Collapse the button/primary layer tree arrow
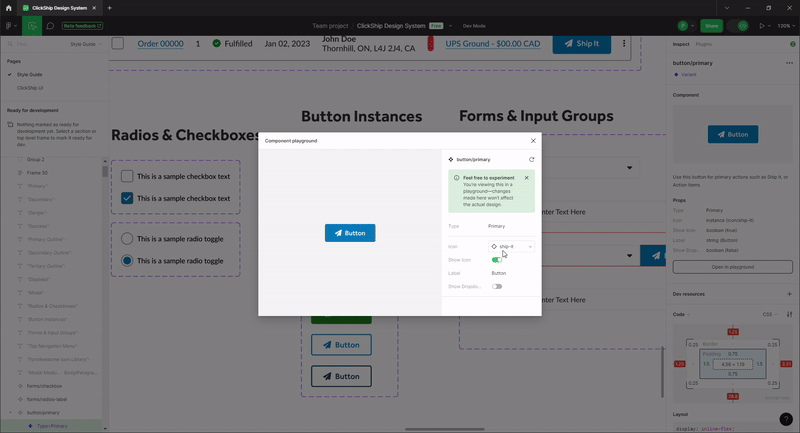The image size is (800, 433). click(x=10, y=413)
